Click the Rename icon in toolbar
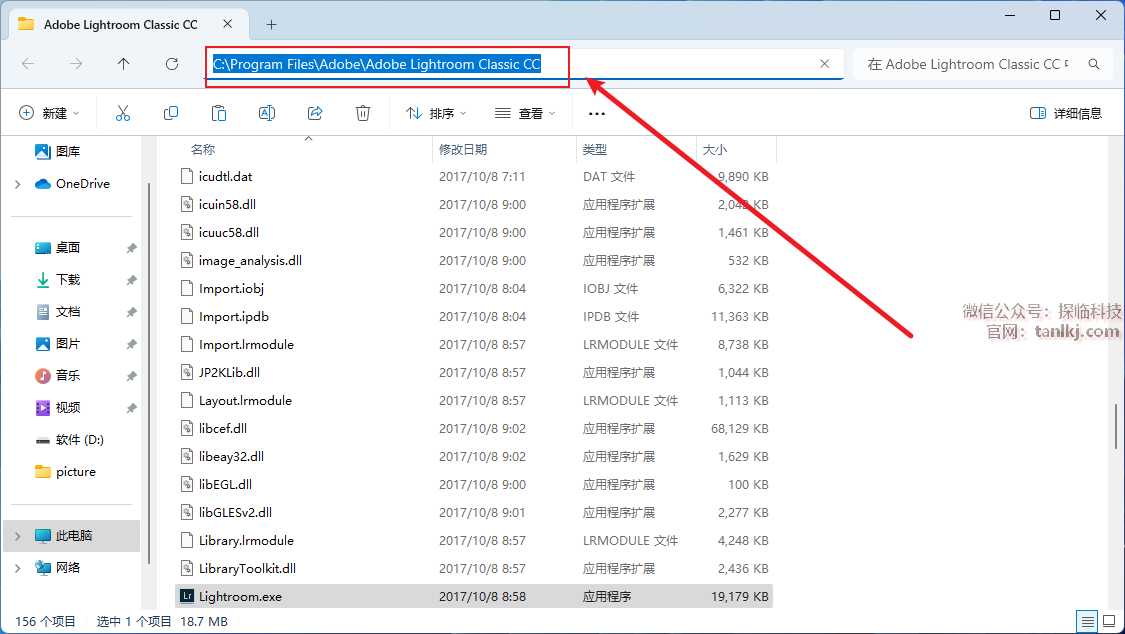 click(x=267, y=113)
